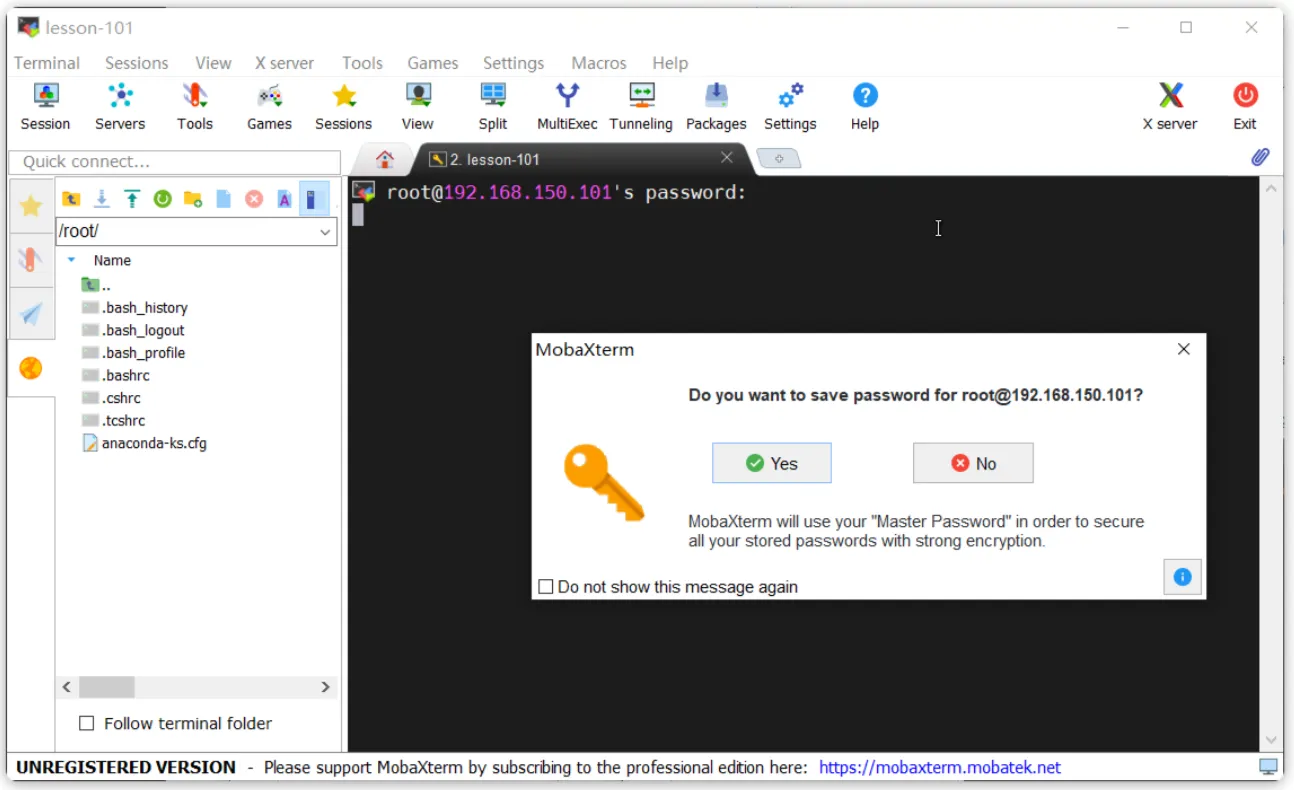Viewport: 1294px width, 790px height.
Task: Open the Games menu
Action: coord(433,63)
